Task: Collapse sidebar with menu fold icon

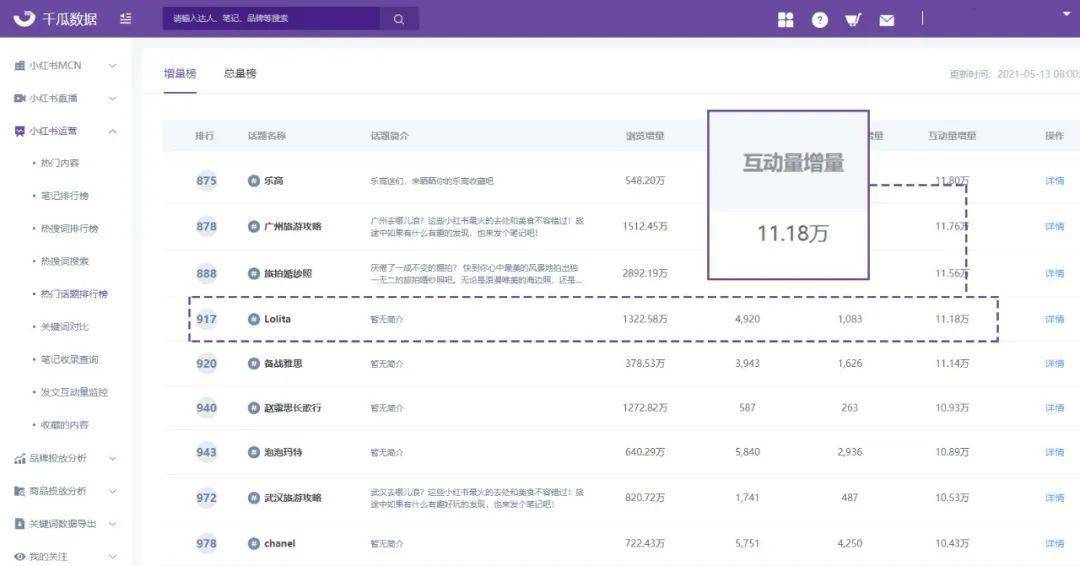Action: (x=125, y=18)
